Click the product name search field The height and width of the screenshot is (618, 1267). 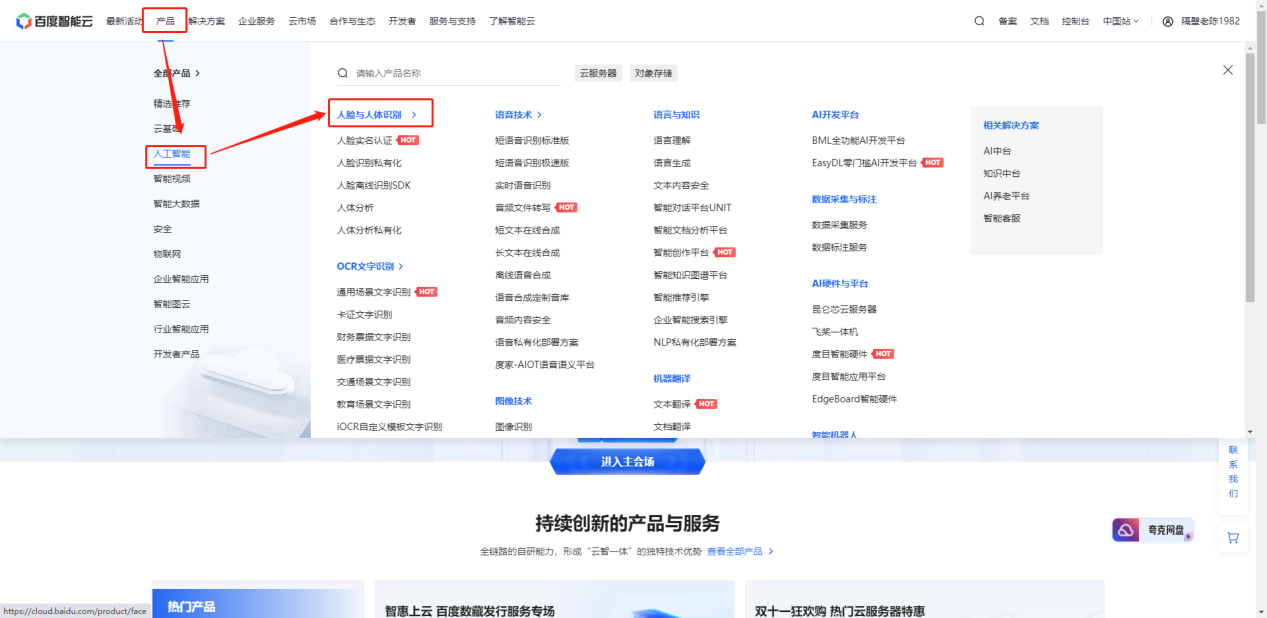[x=450, y=73]
